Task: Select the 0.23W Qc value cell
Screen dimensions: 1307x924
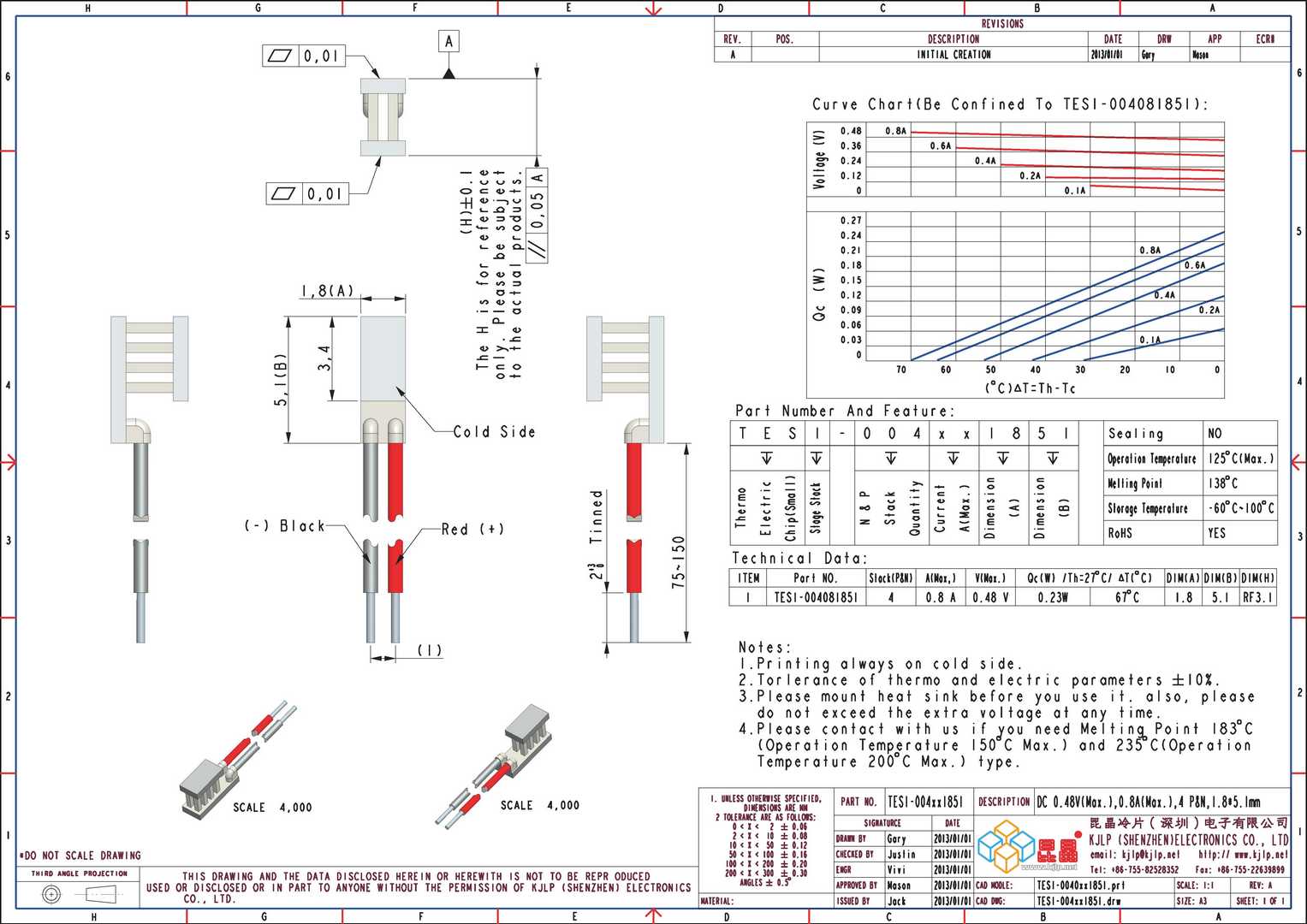Action: coord(1053,597)
